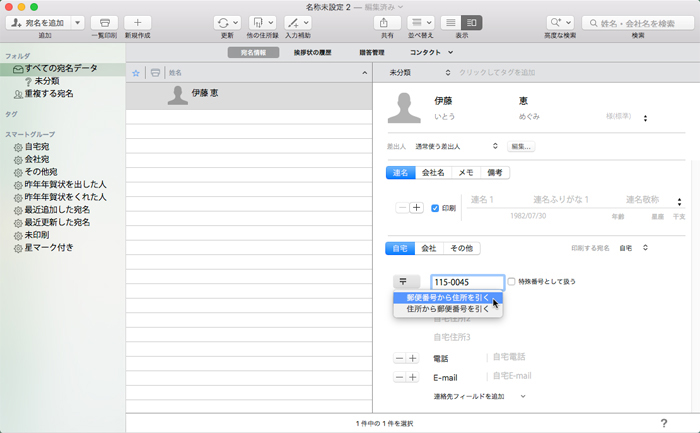Image resolution: width=700 pixels, height=433 pixels.
Task: Open the 並べ替え sort dropdown
Action: (422, 22)
